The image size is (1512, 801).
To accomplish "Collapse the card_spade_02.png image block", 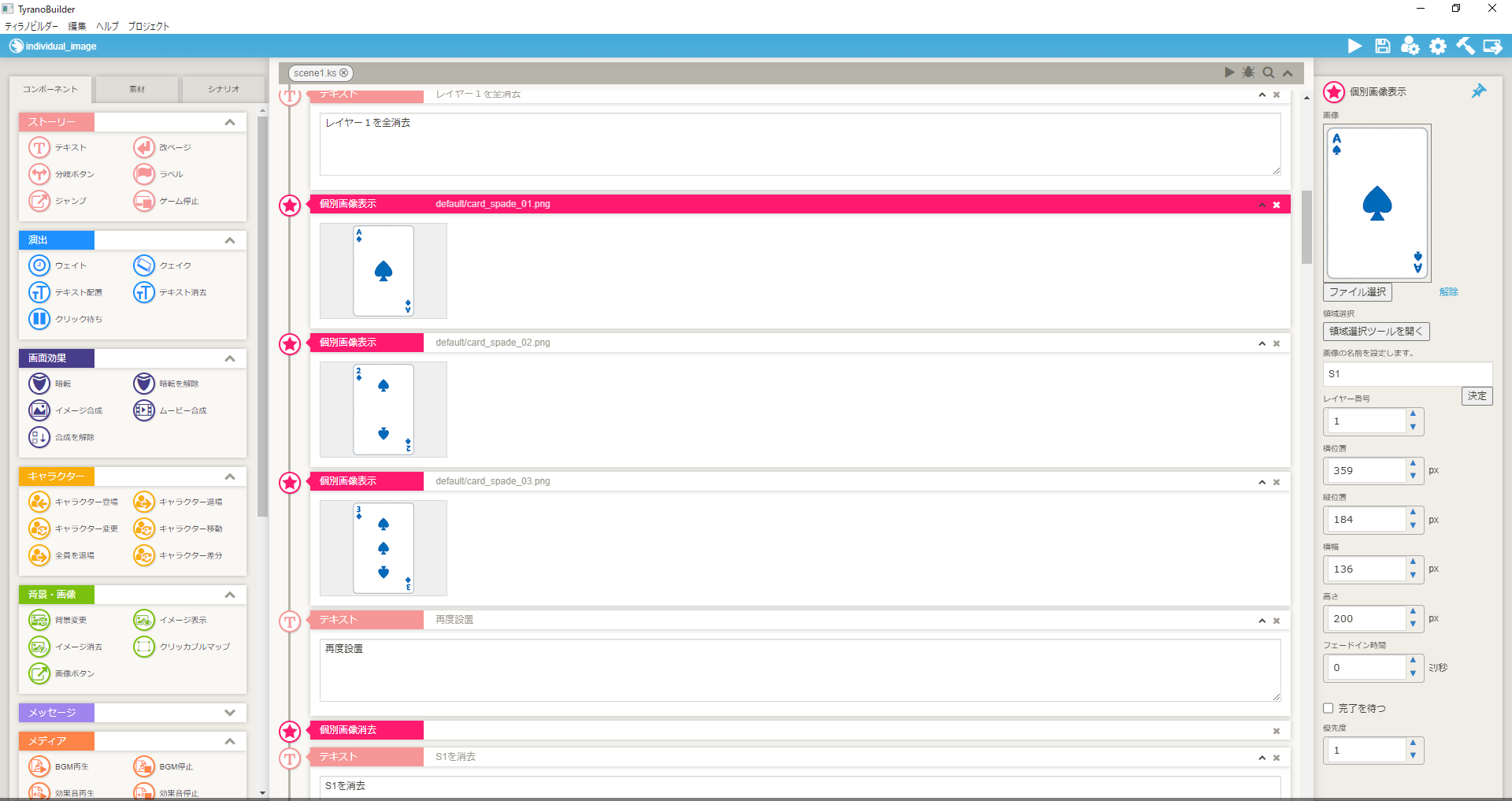I will tap(1262, 343).
